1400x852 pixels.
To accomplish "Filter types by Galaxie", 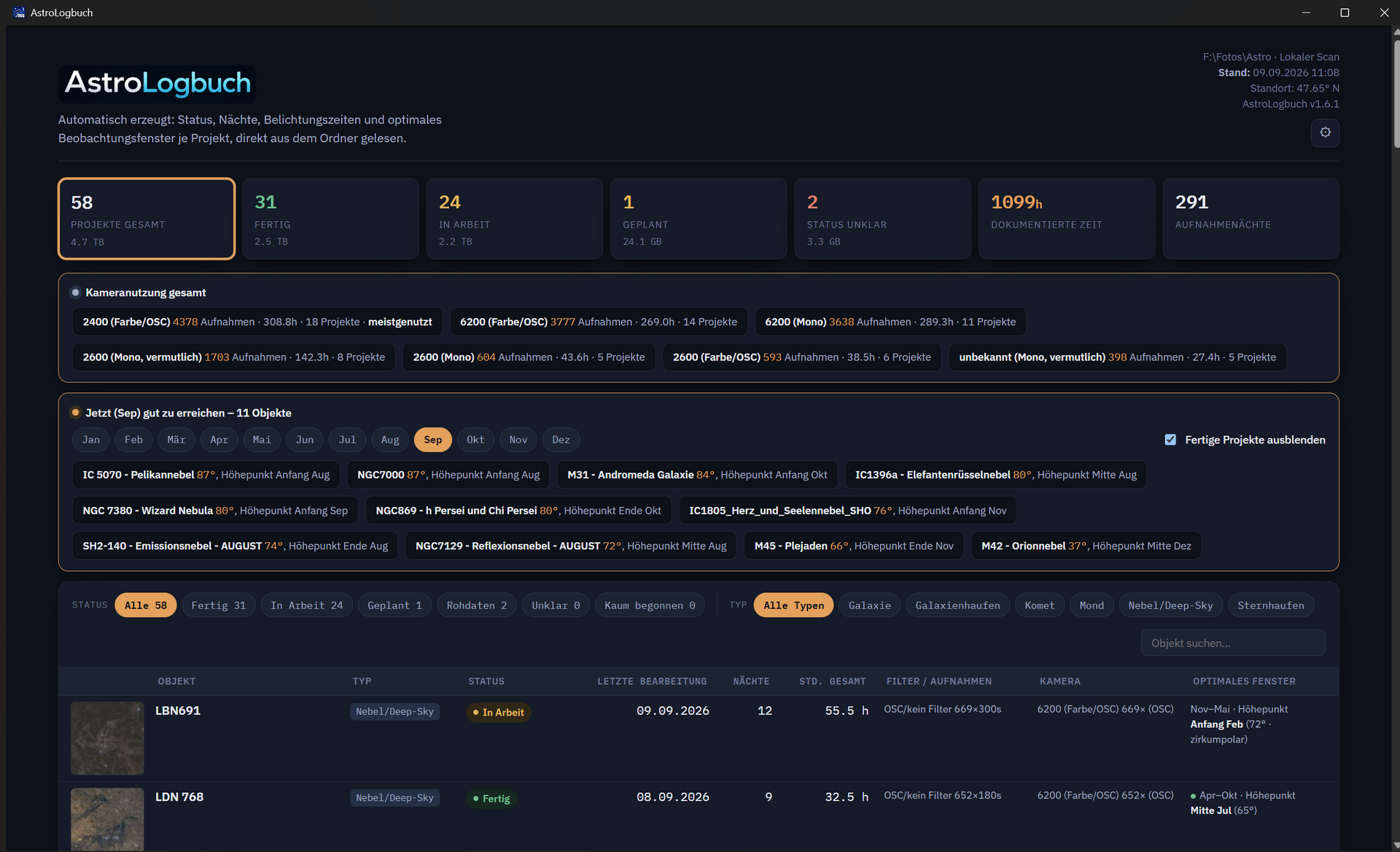I will click(x=870, y=605).
